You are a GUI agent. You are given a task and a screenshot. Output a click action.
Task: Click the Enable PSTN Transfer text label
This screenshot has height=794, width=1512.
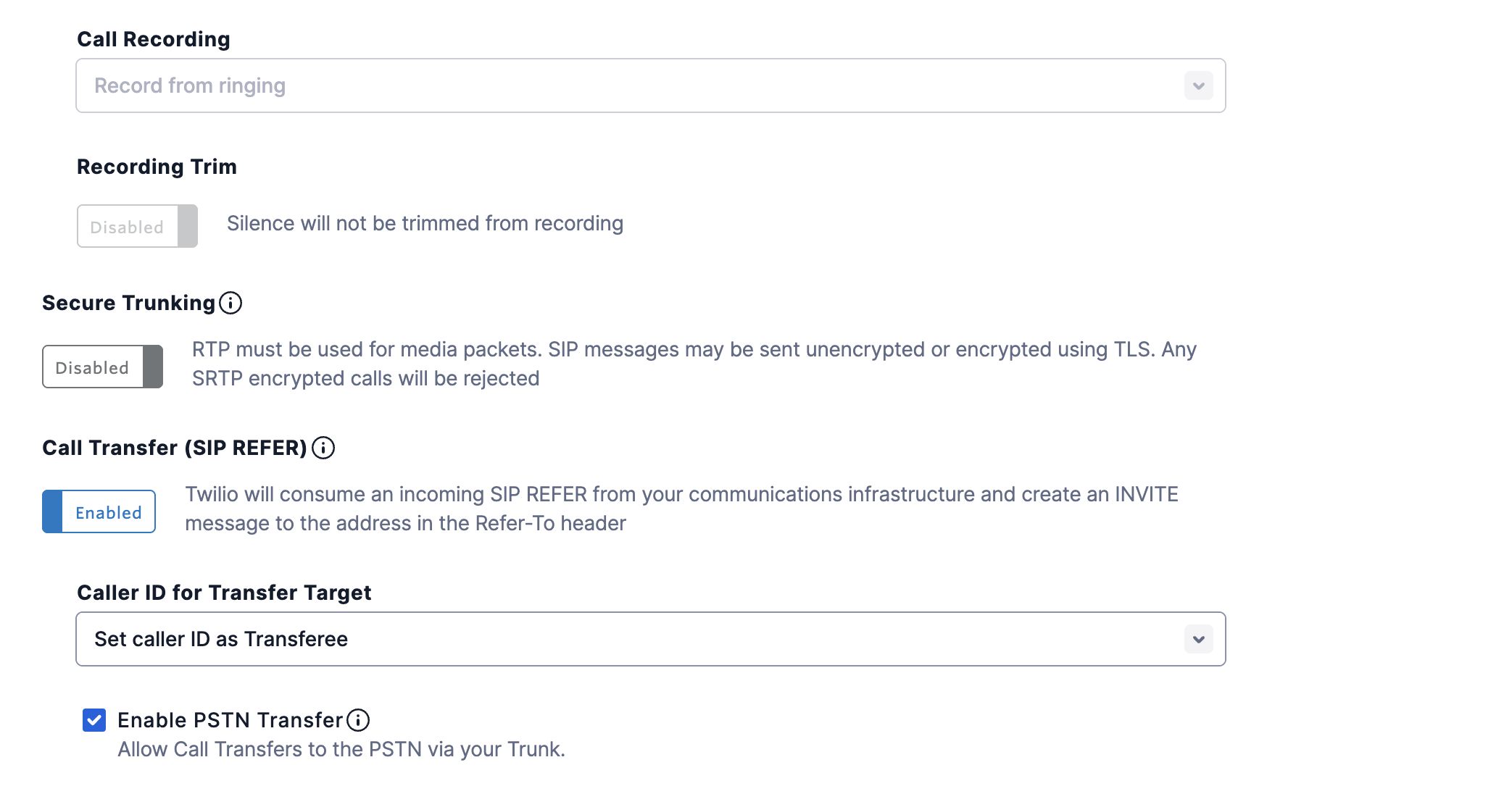pos(229,719)
